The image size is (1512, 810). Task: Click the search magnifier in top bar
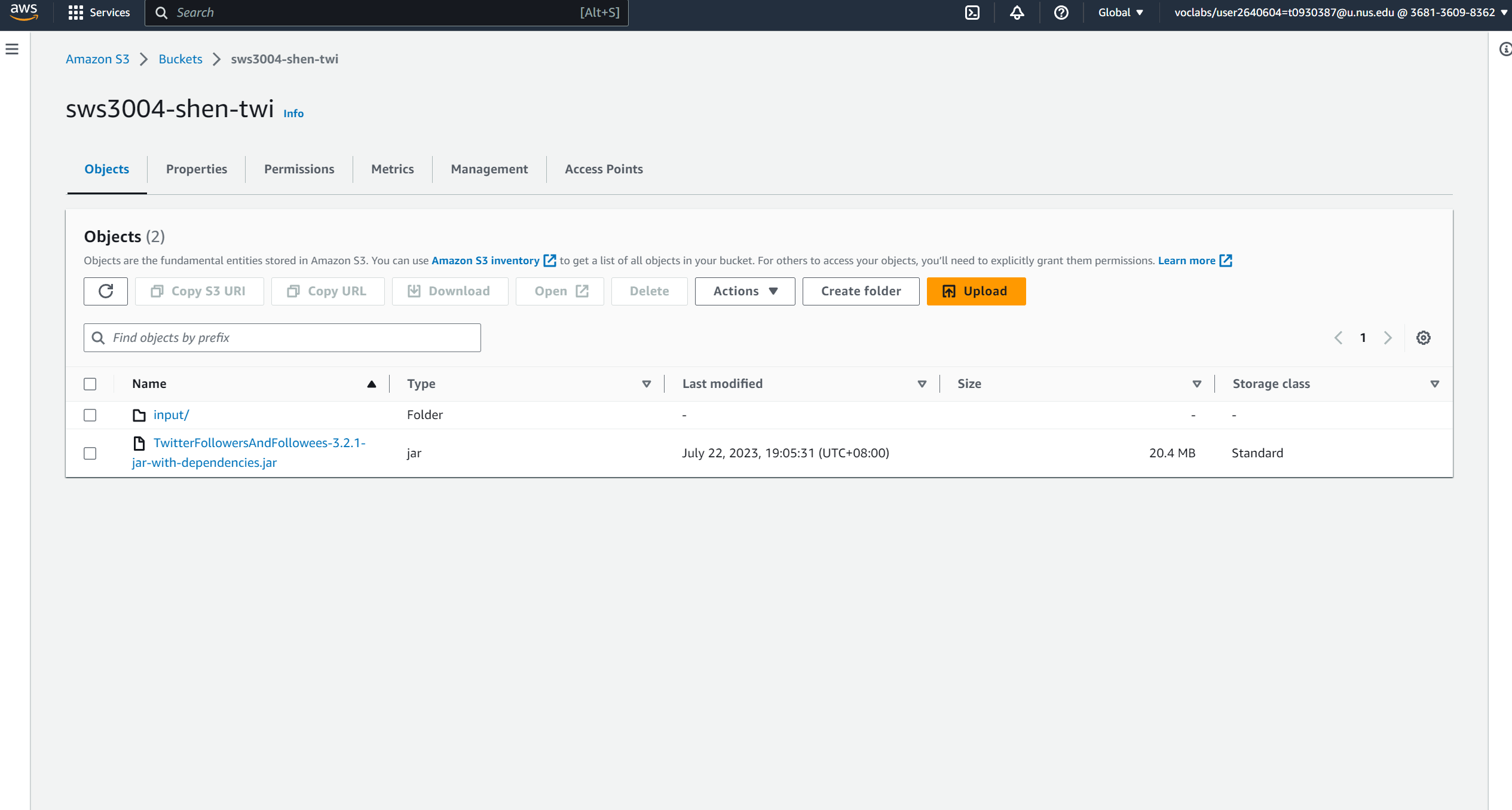coord(161,13)
